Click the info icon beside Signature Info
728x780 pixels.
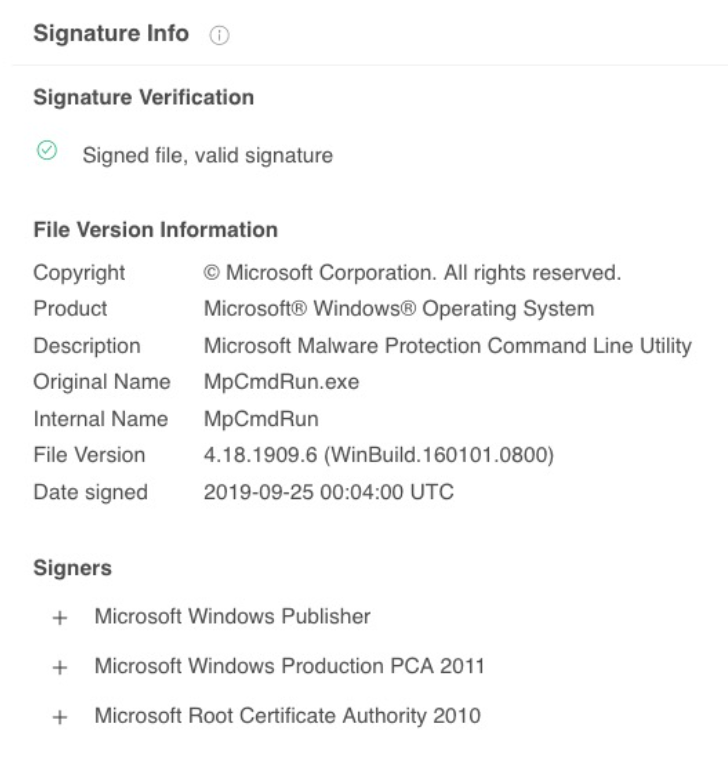[x=218, y=35]
